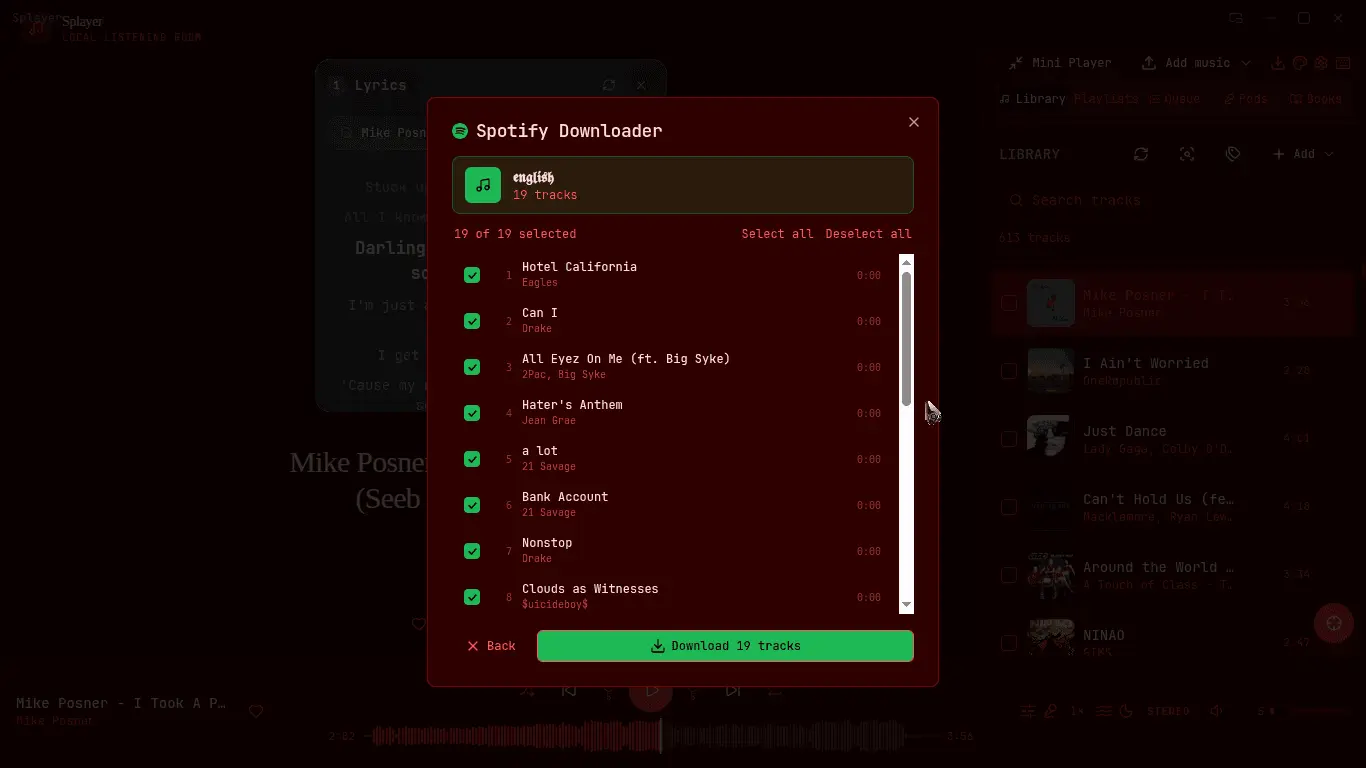Toggle the Hater's Anthem checkbox
Image resolution: width=1366 pixels, height=768 pixels.
point(472,413)
